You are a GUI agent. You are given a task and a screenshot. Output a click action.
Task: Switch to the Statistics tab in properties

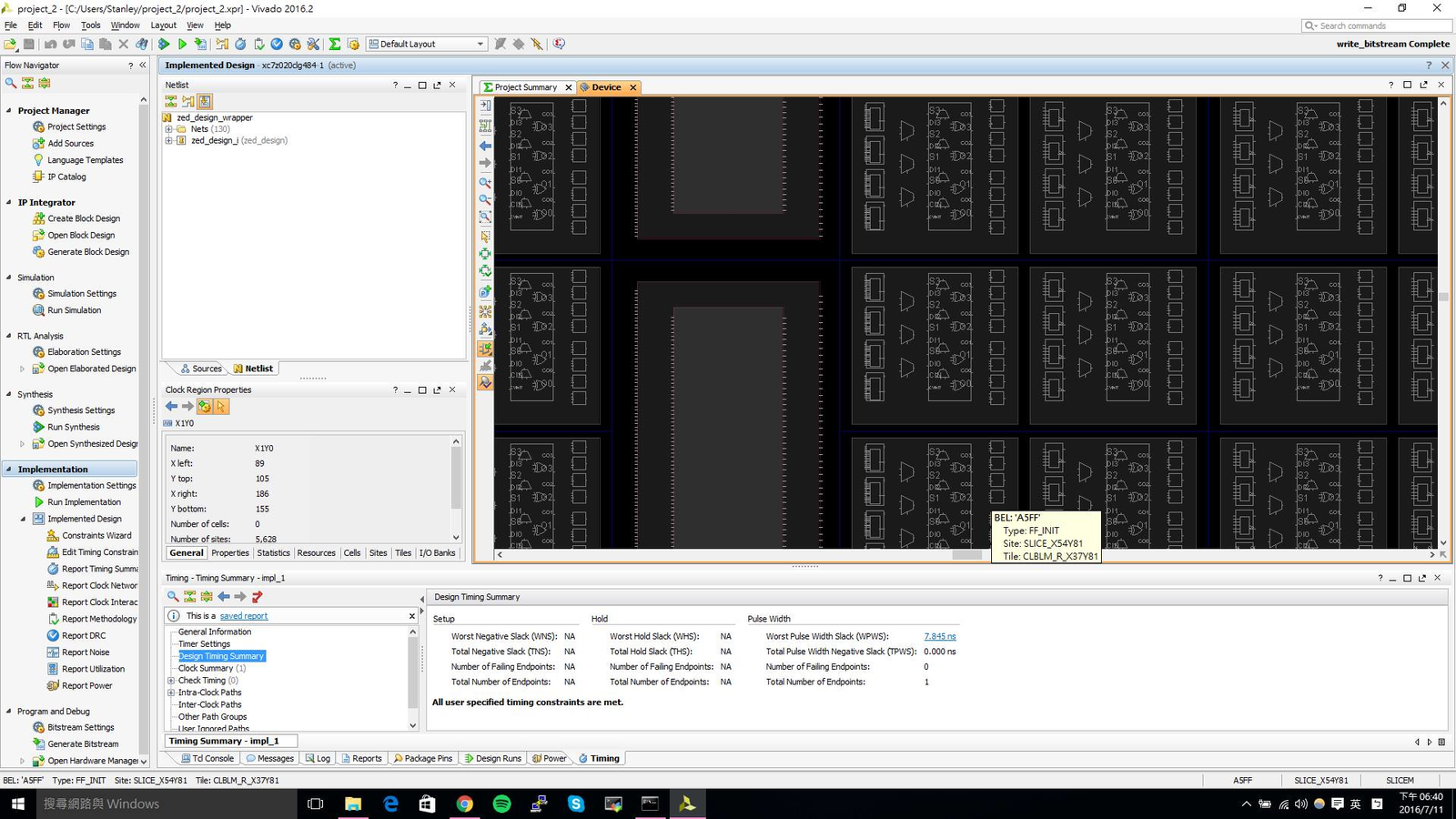click(273, 553)
